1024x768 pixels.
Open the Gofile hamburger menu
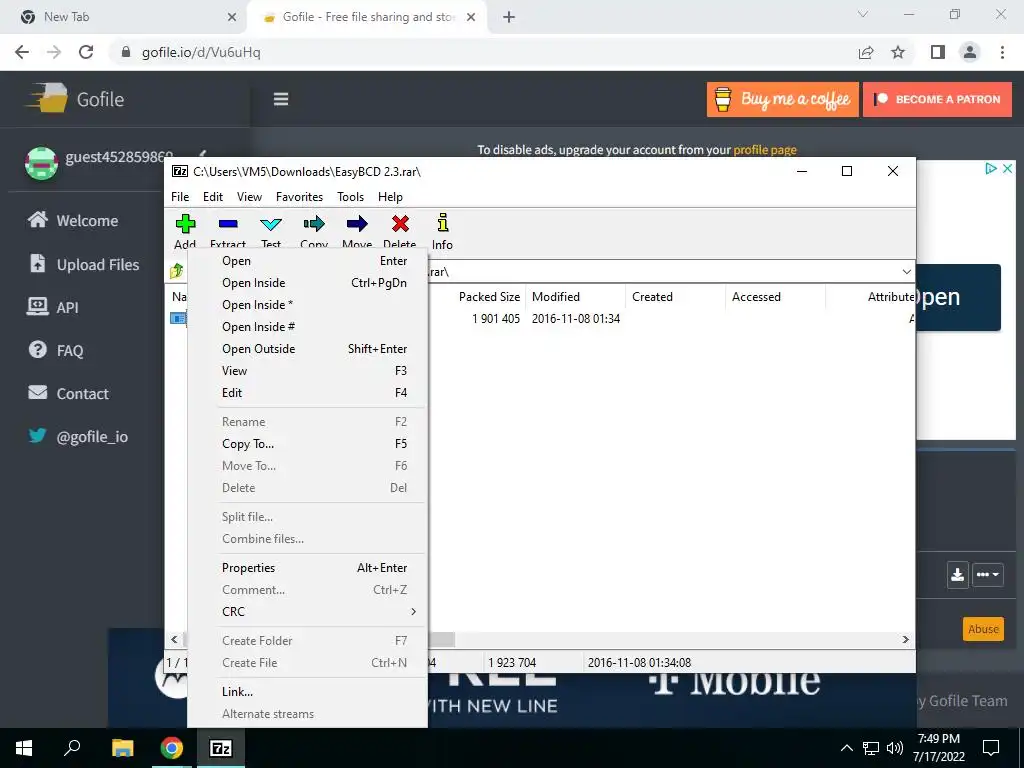281,99
